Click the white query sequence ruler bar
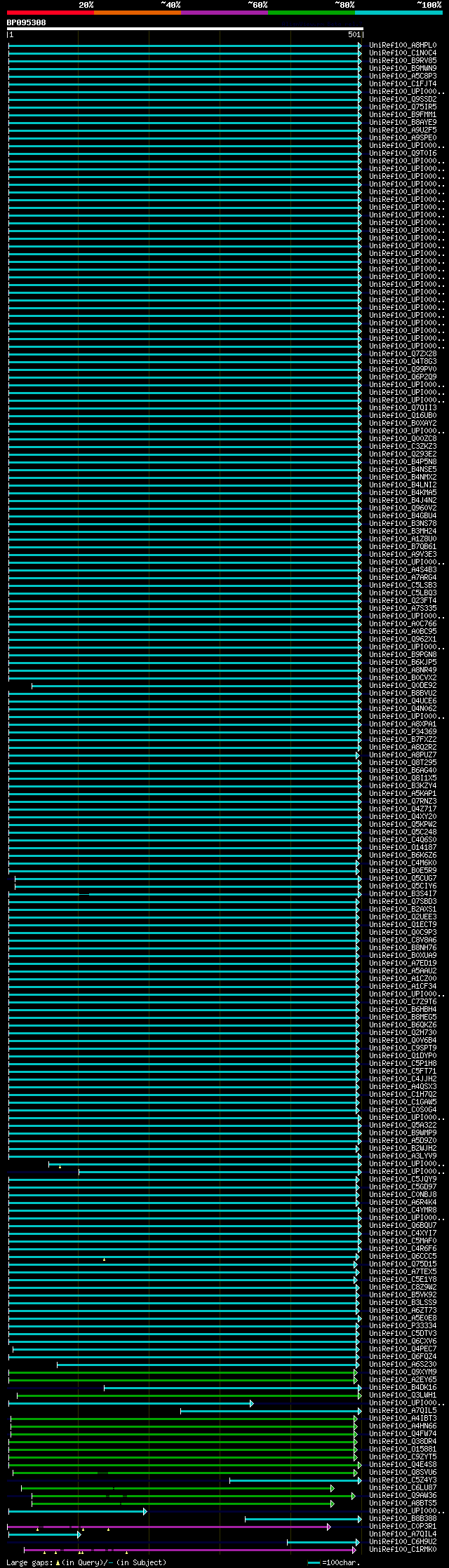The height and width of the screenshot is (1568, 449). click(185, 29)
